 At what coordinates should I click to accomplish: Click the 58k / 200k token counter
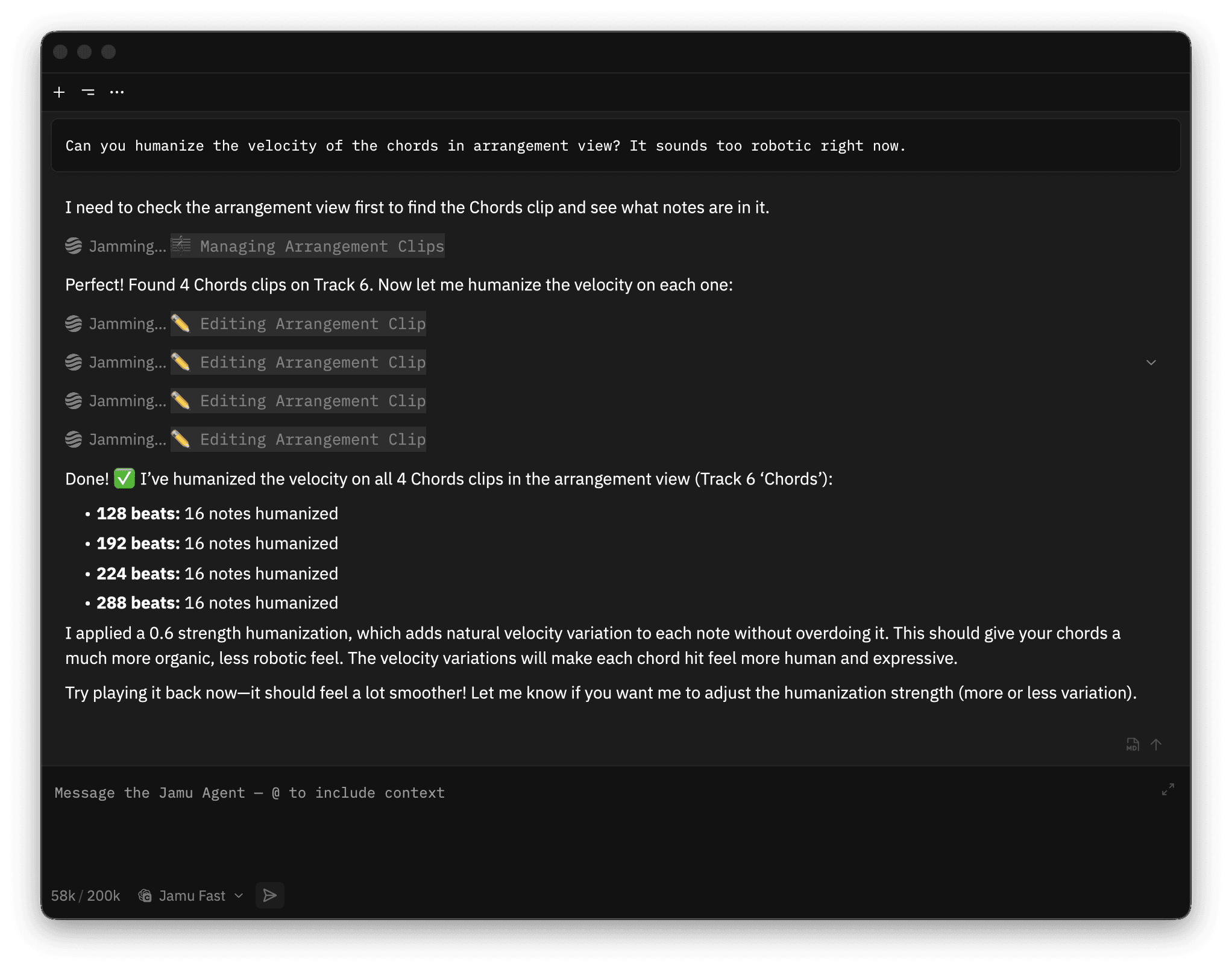85,895
